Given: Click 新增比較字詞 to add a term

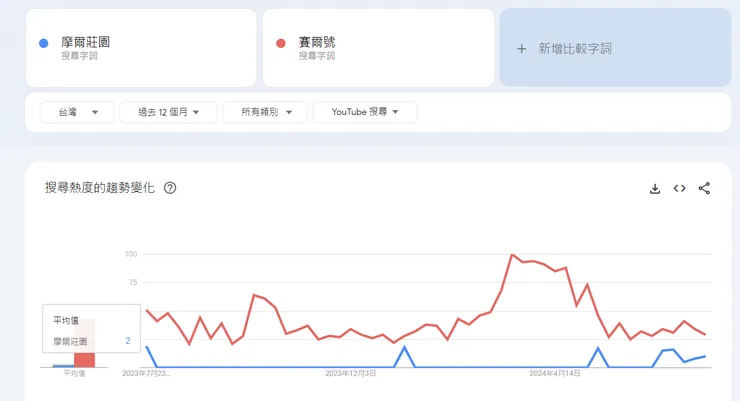Looking at the screenshot, I should click(x=575, y=48).
